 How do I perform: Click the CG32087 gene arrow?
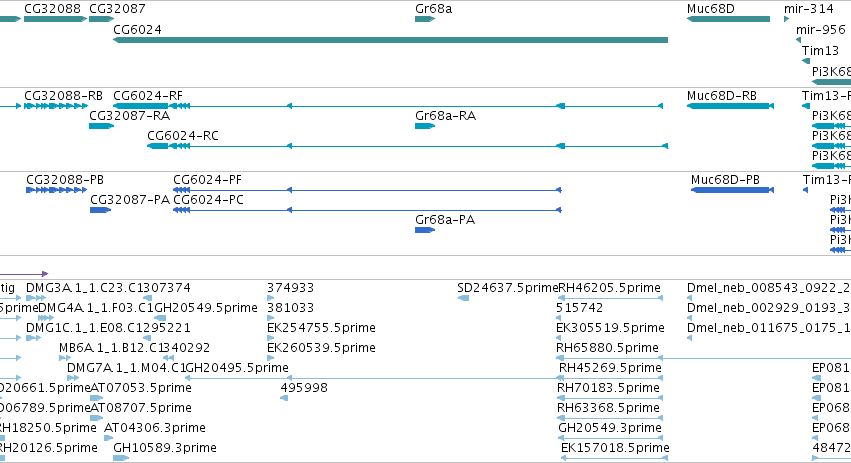(101, 19)
